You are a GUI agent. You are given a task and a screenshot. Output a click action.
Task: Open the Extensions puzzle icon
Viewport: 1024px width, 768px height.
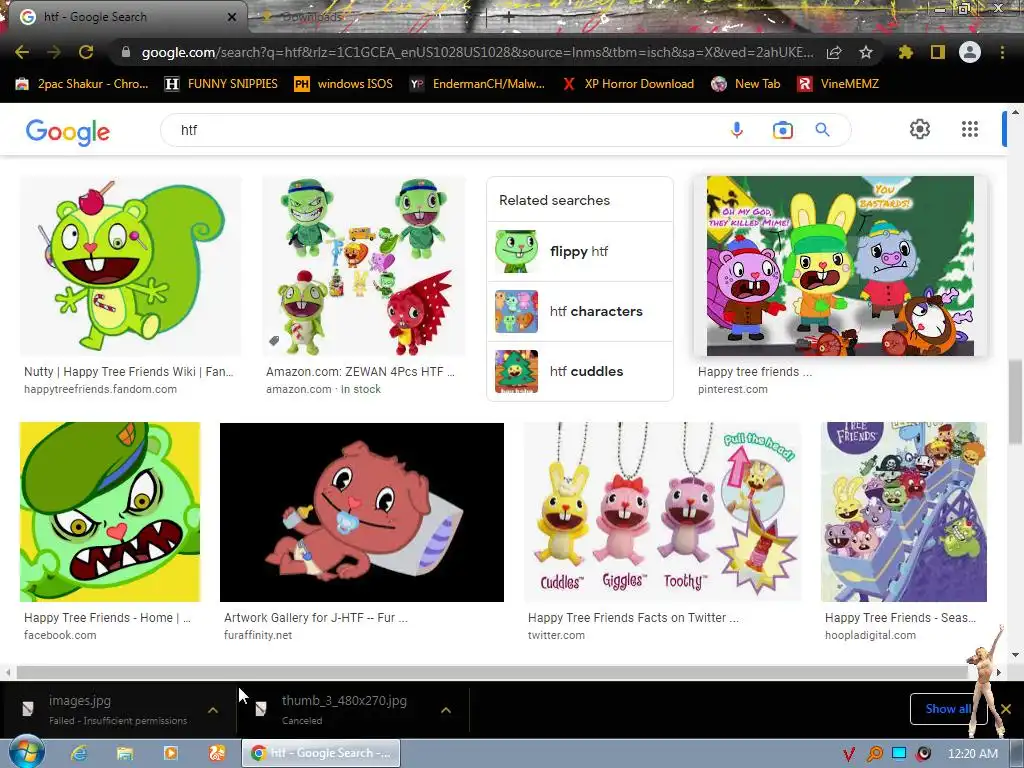905,52
